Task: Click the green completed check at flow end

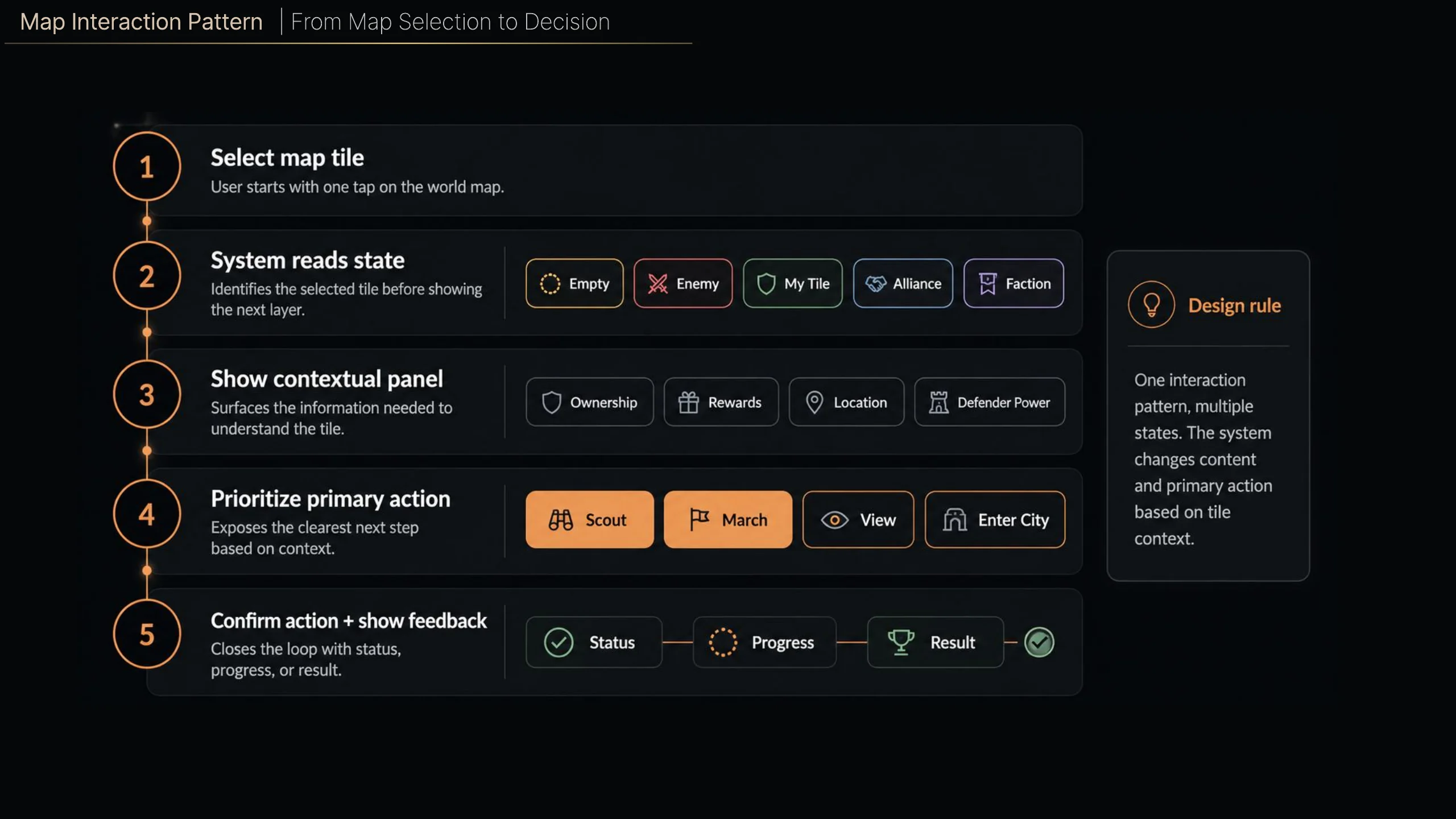Action: (x=1039, y=642)
